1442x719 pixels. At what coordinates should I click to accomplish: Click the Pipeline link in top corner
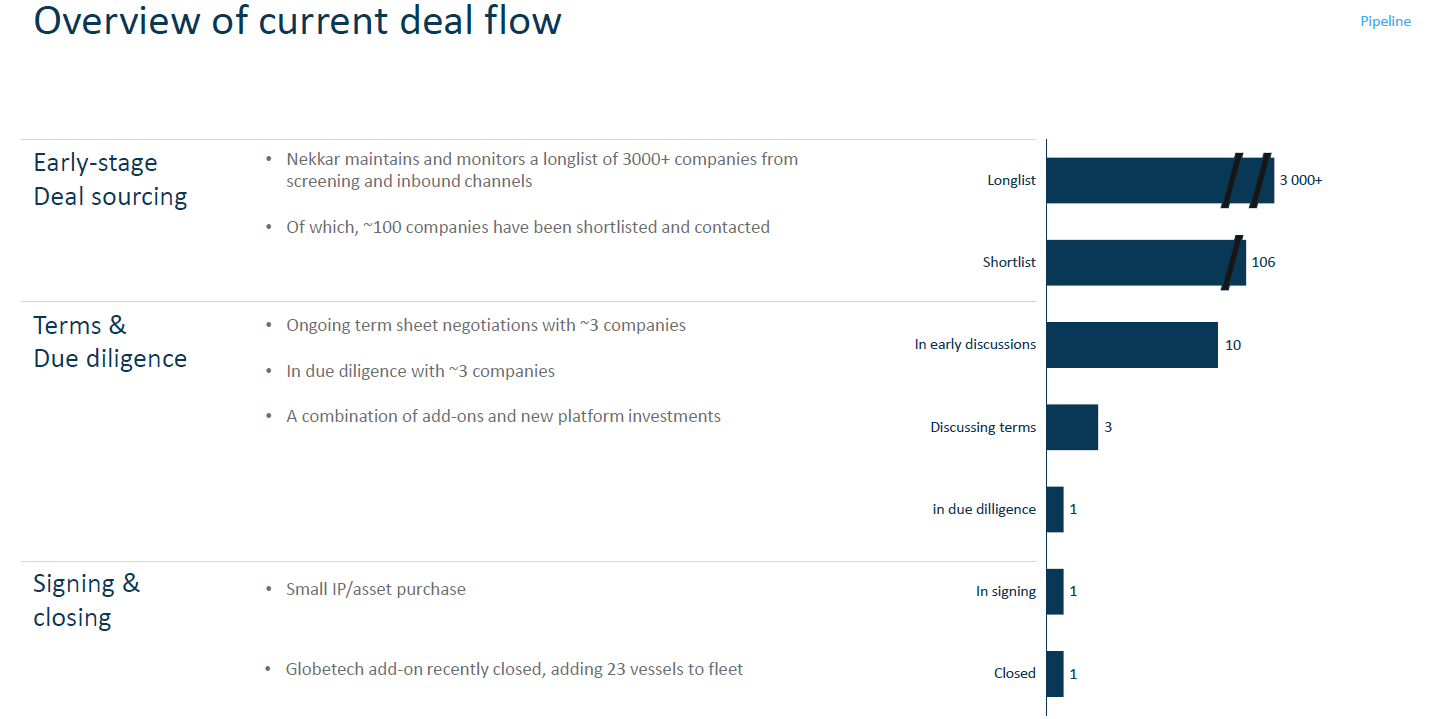(x=1385, y=21)
